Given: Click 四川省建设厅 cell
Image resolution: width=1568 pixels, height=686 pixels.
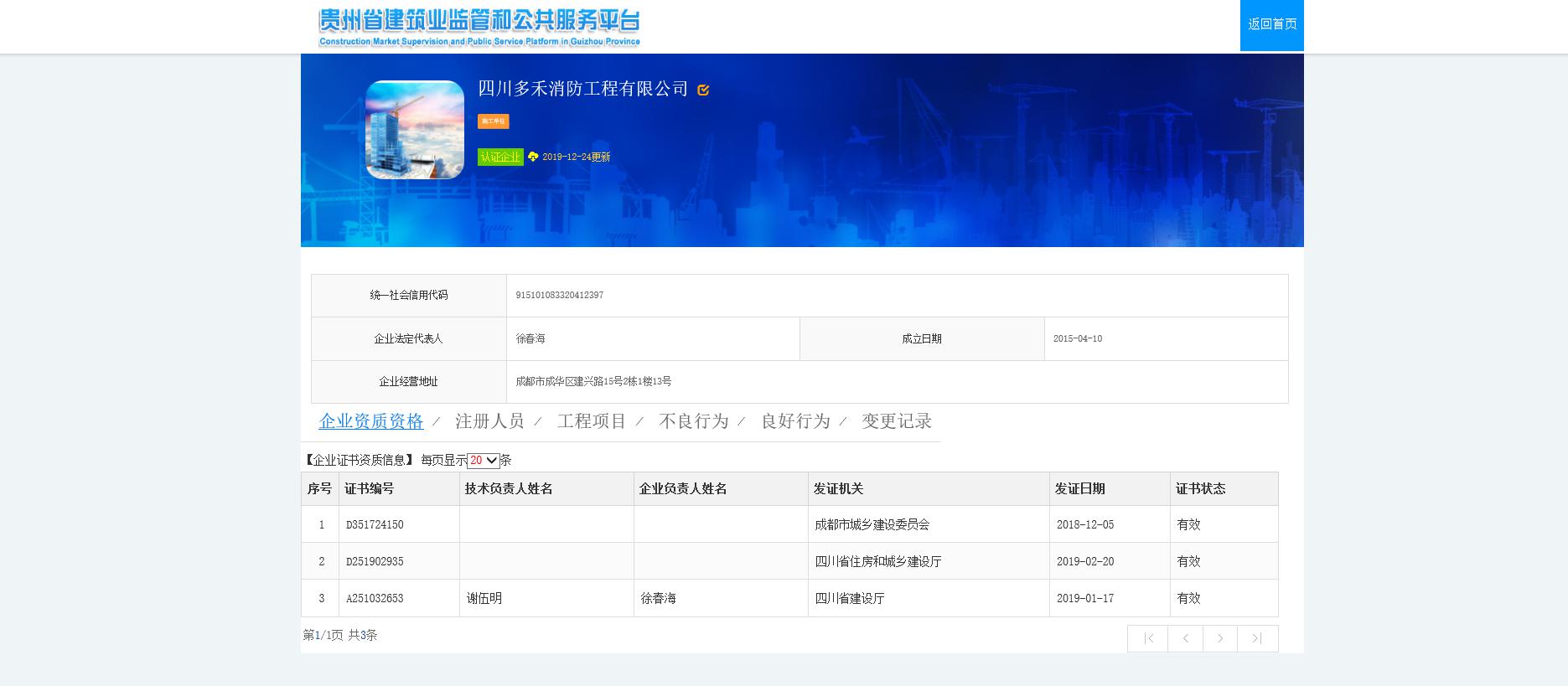Looking at the screenshot, I should coord(850,599).
